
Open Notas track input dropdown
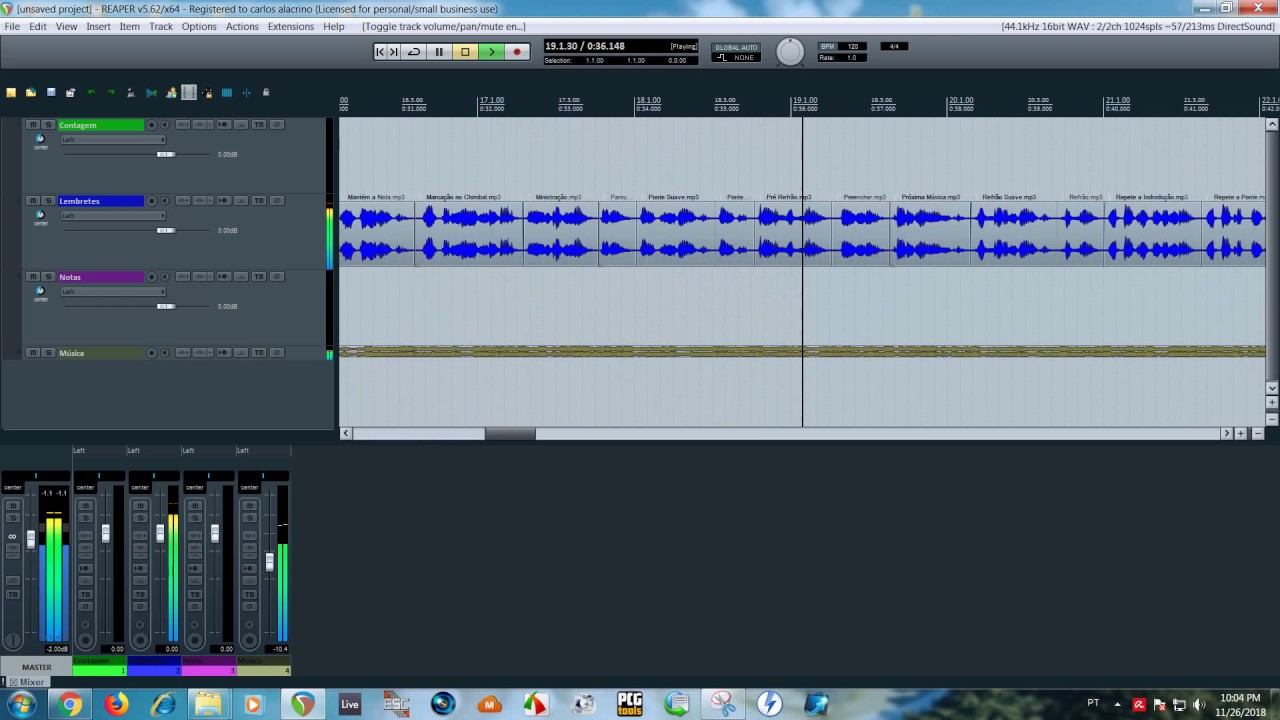coord(113,292)
